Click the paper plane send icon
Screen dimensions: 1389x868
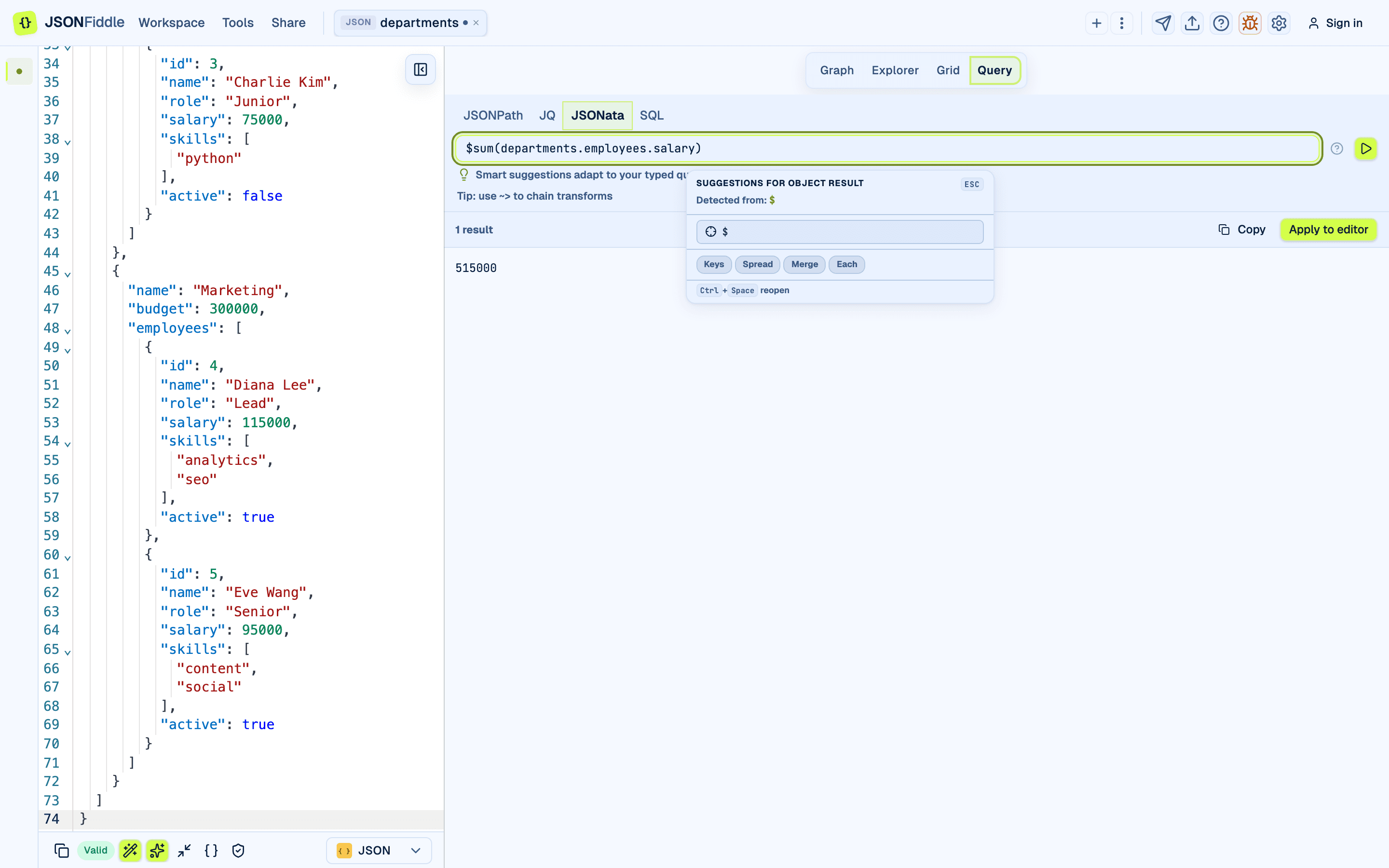pos(1163,23)
